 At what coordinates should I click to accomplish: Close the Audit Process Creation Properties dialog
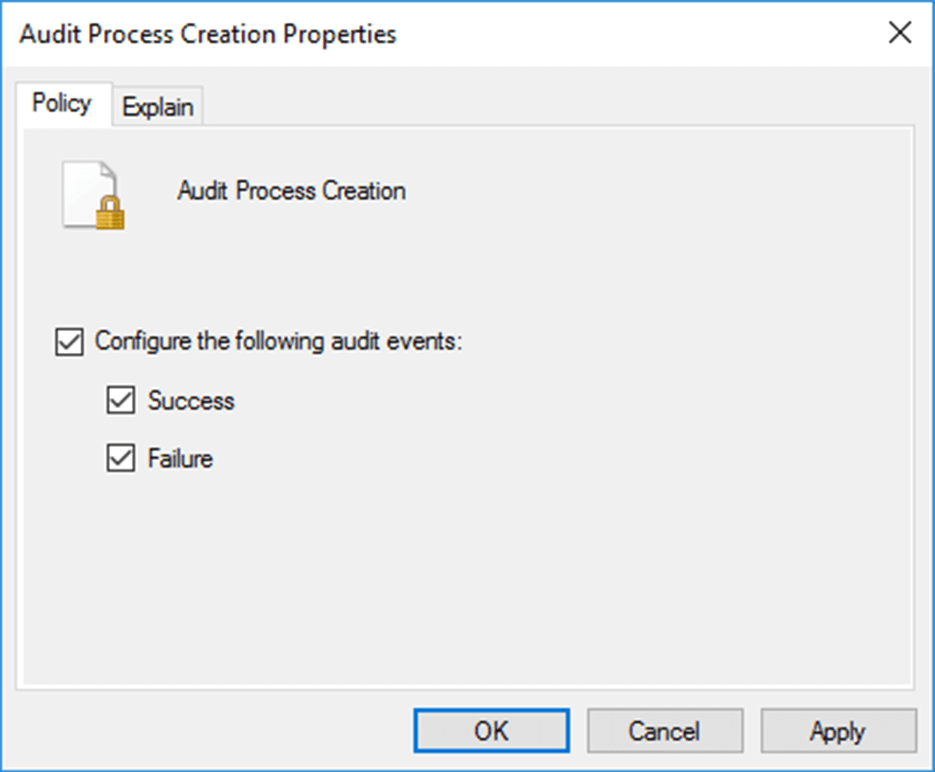coord(899,33)
